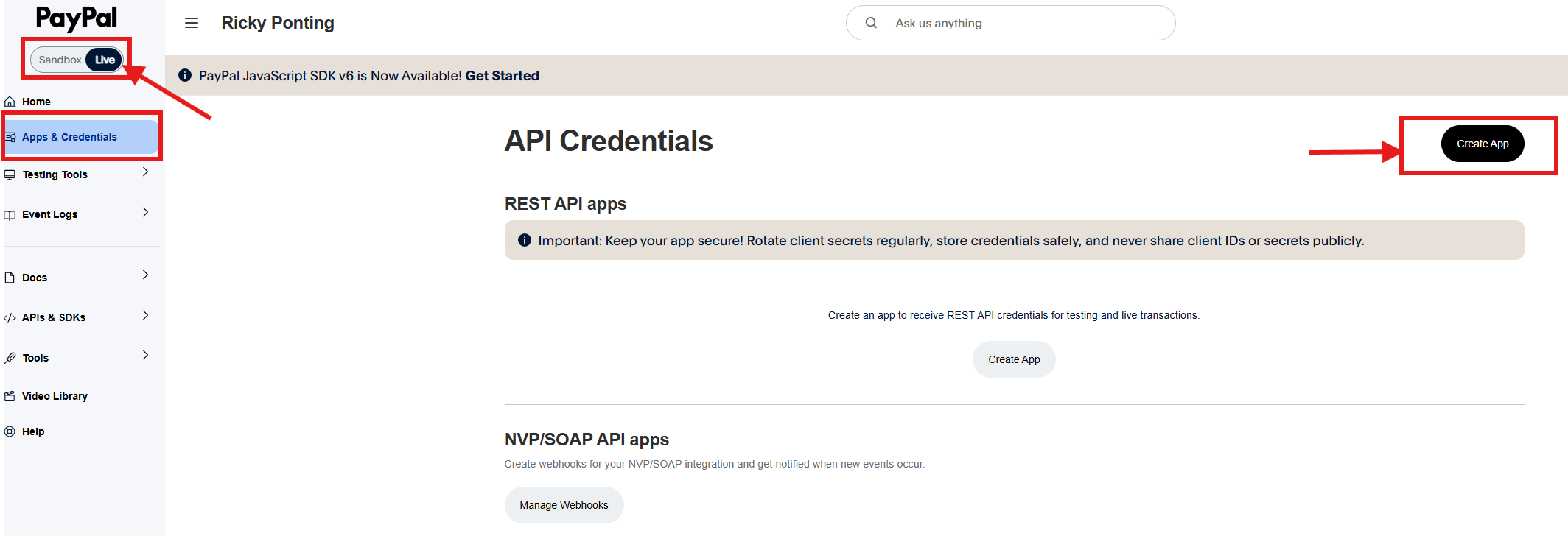The height and width of the screenshot is (536, 1568).
Task: Click the APIs & SDKs code icon
Action: [10, 318]
